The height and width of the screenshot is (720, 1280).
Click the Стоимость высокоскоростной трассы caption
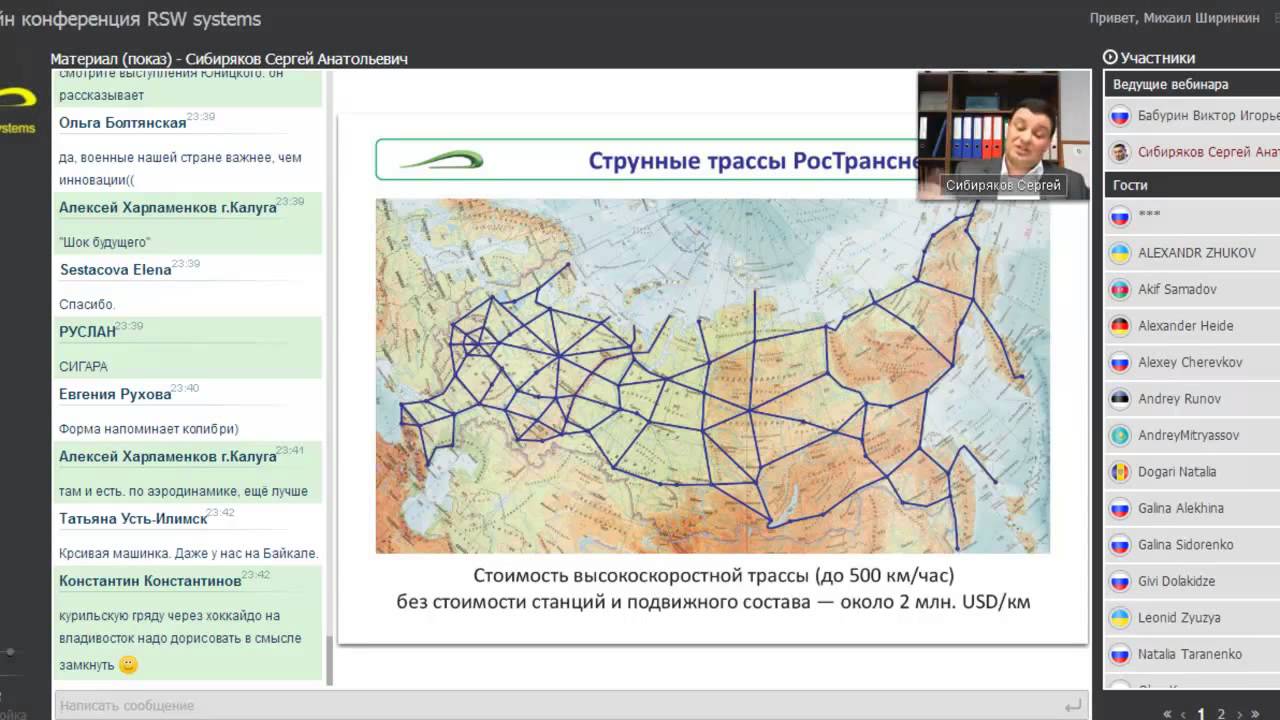(x=713, y=589)
